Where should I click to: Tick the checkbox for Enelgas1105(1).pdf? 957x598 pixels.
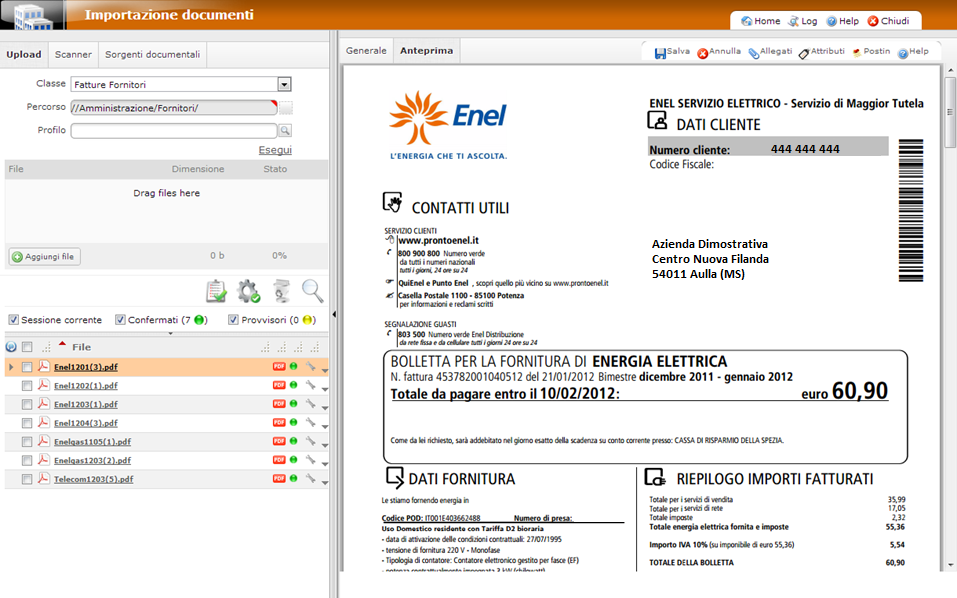click(27, 442)
